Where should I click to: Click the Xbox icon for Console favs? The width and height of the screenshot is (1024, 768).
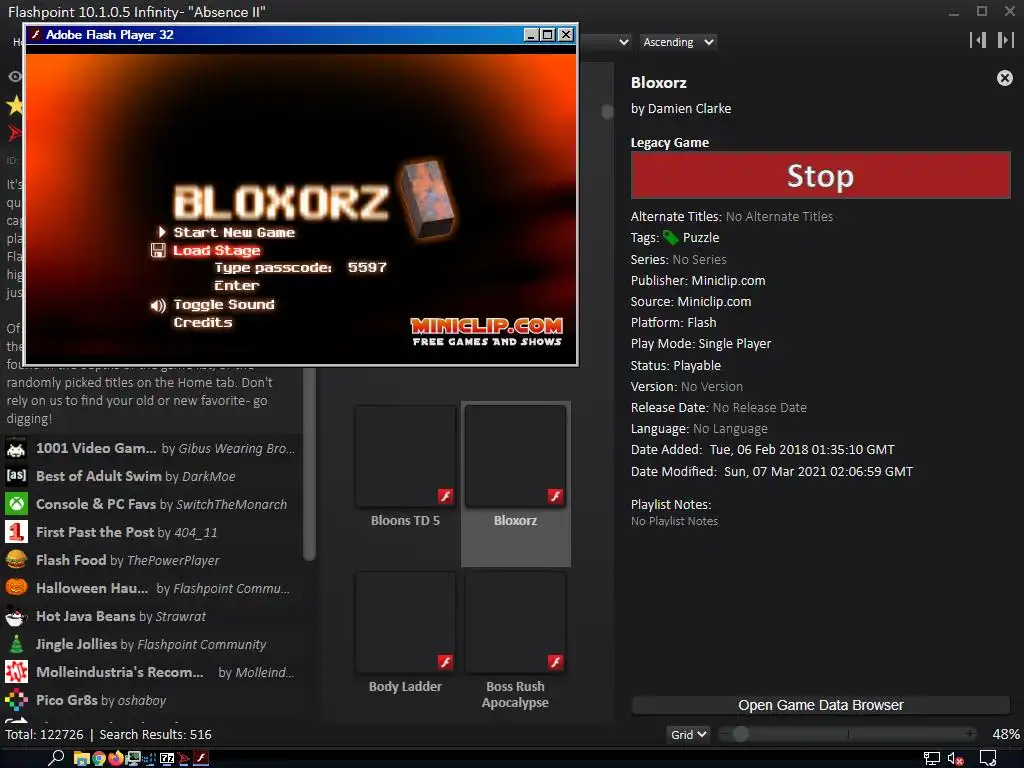pos(16,504)
